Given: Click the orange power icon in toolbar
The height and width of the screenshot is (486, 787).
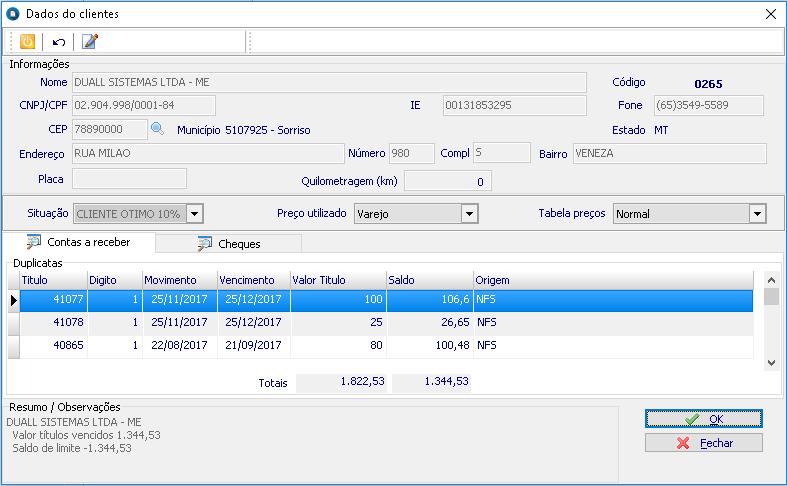Looking at the screenshot, I should click(x=27, y=42).
